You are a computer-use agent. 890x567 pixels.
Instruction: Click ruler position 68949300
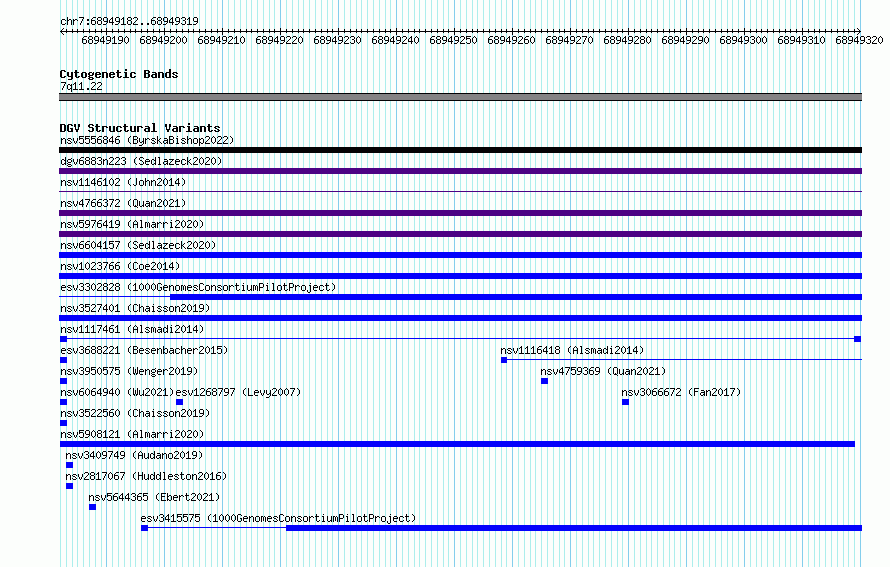pyautogui.click(x=744, y=40)
